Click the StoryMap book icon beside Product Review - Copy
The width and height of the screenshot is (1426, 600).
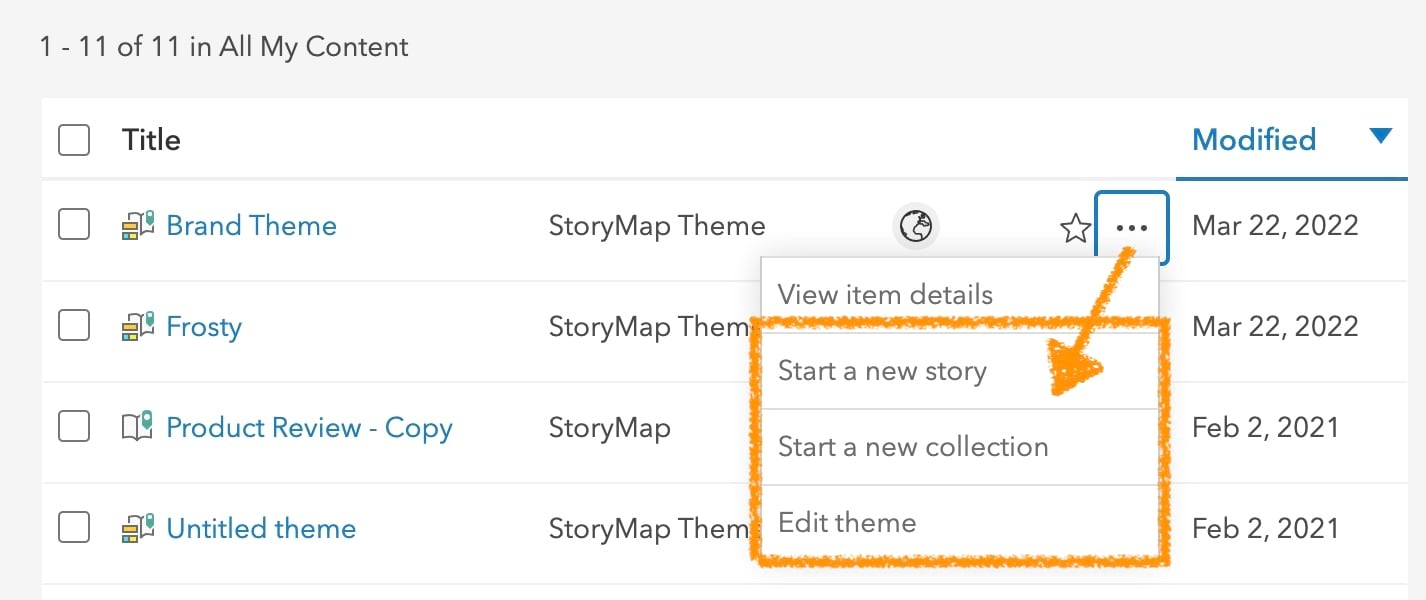point(137,428)
